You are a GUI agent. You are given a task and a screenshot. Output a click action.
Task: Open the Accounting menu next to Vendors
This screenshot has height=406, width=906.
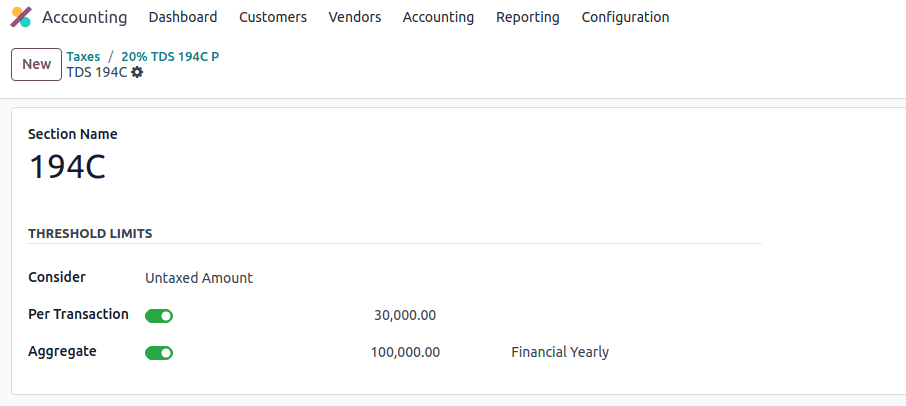pyautogui.click(x=438, y=17)
